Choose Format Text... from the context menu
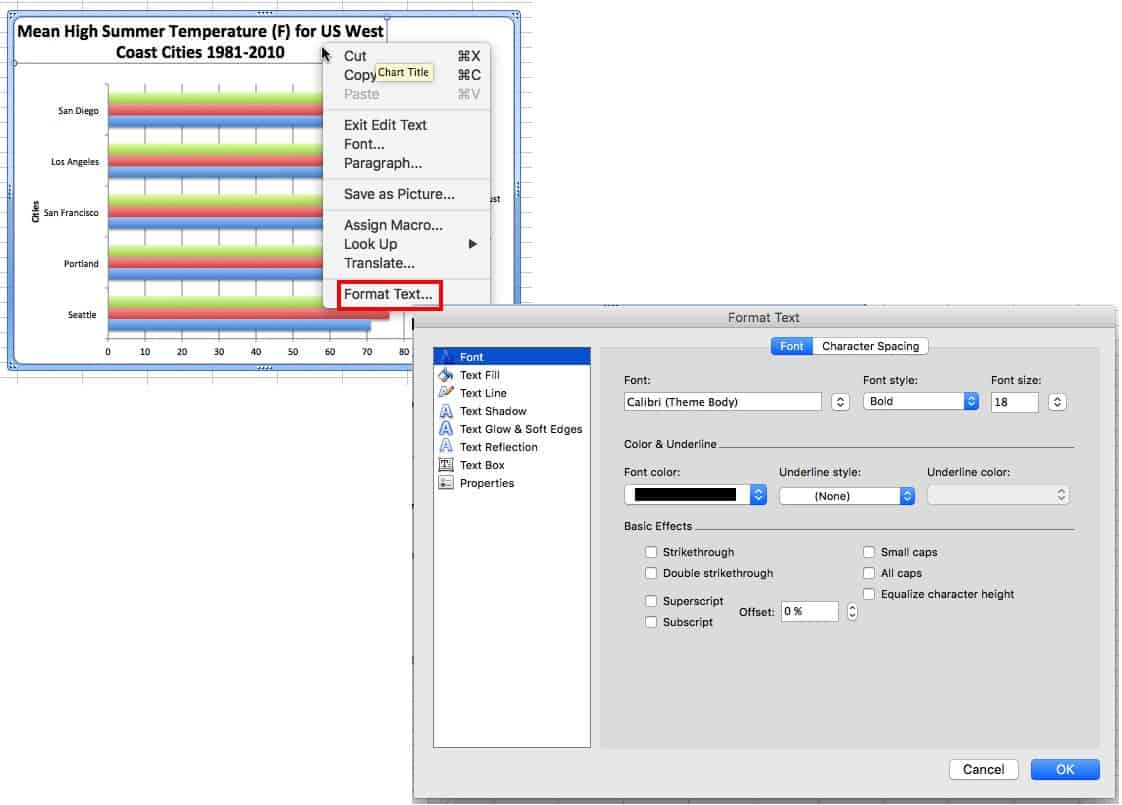 (x=388, y=294)
